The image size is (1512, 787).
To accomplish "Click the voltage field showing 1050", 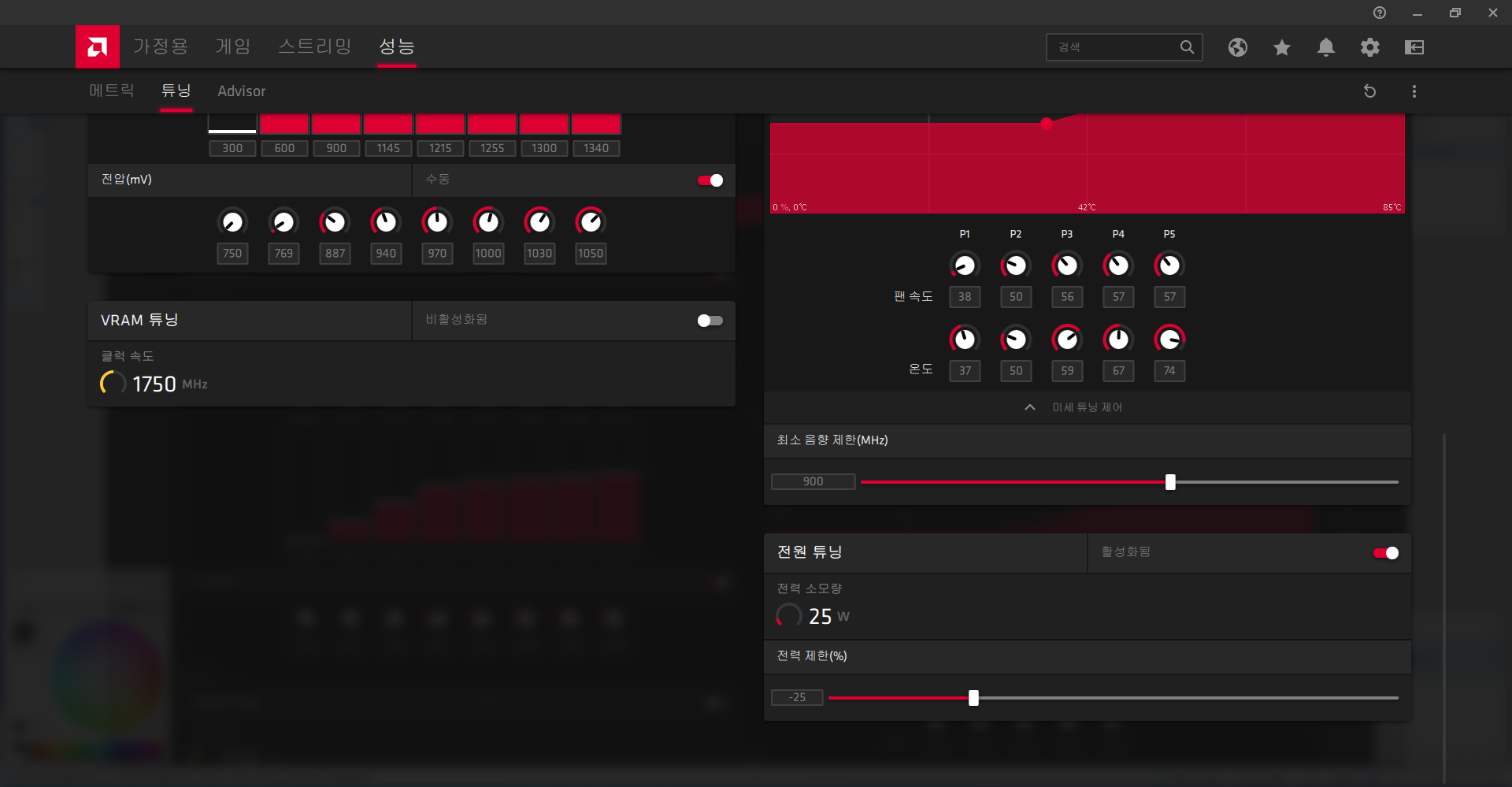I will click(x=591, y=254).
